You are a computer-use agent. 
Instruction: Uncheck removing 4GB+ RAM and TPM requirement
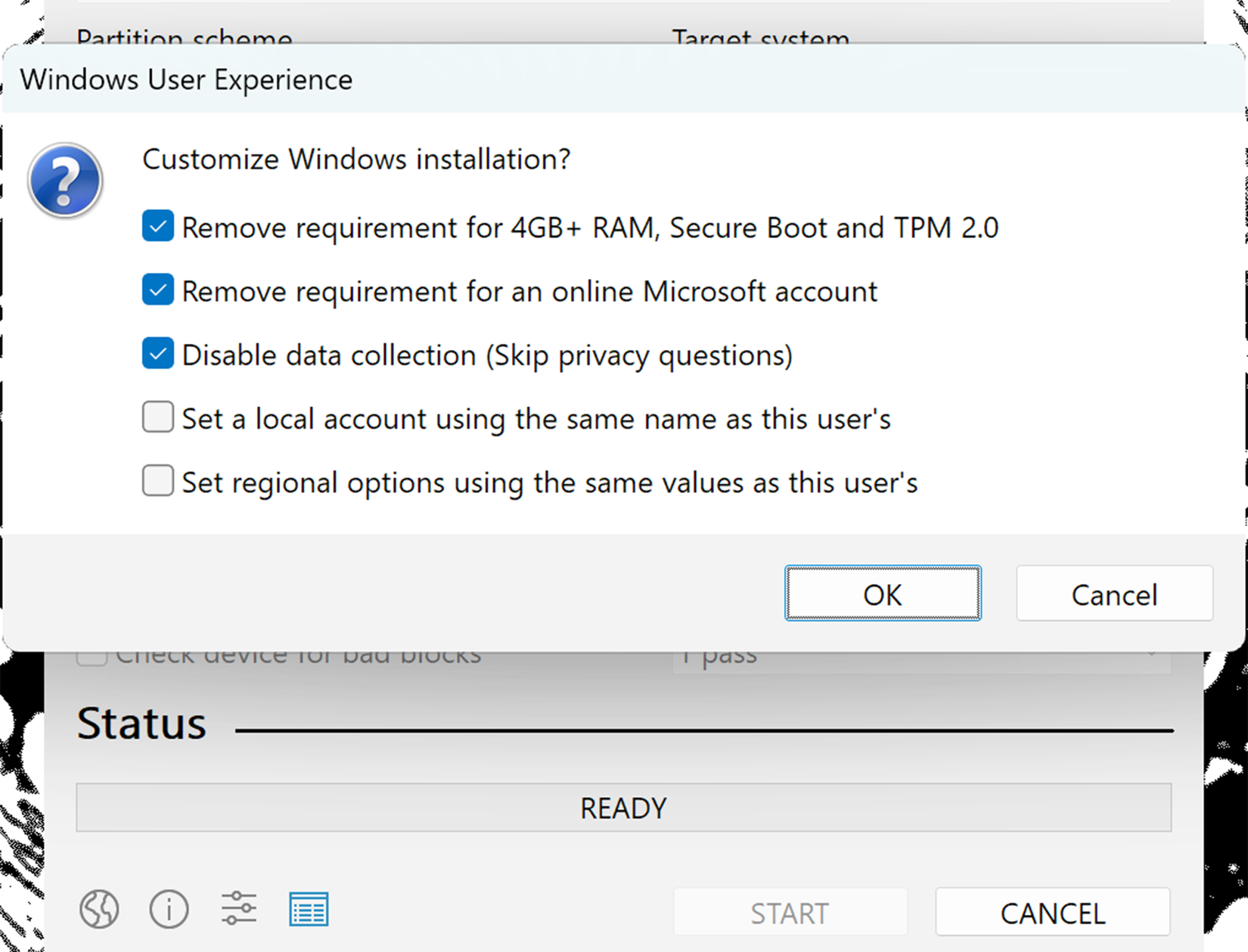pos(157,226)
